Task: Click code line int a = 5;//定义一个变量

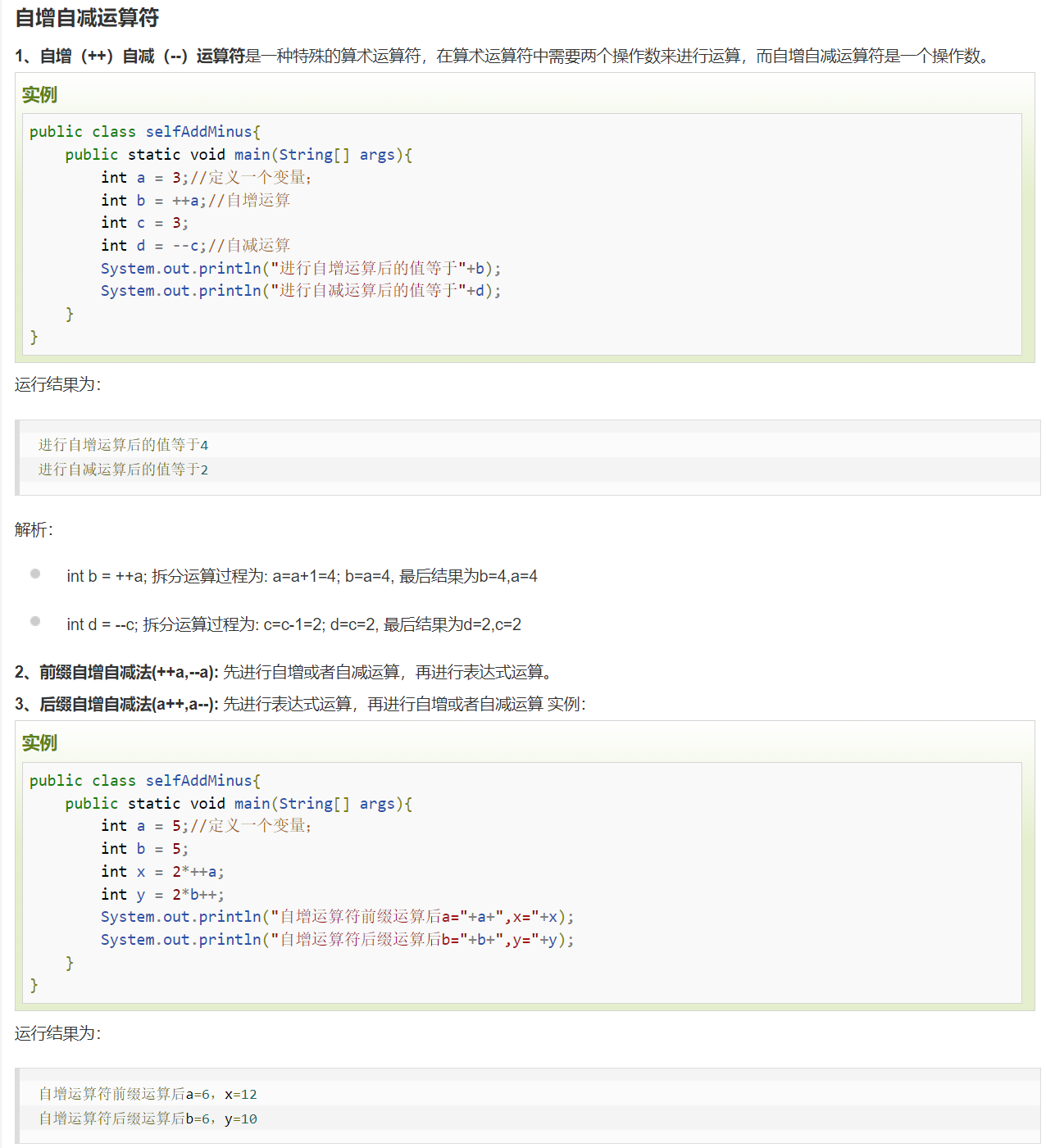Action: coord(206,826)
